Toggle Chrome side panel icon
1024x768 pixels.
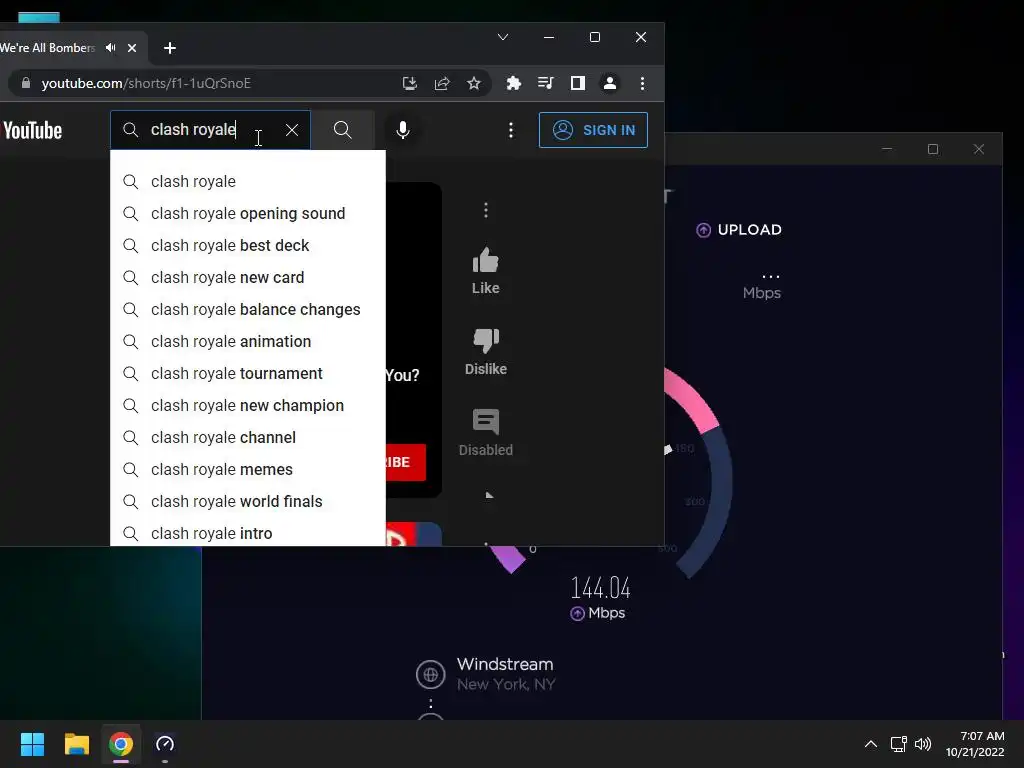(x=578, y=83)
